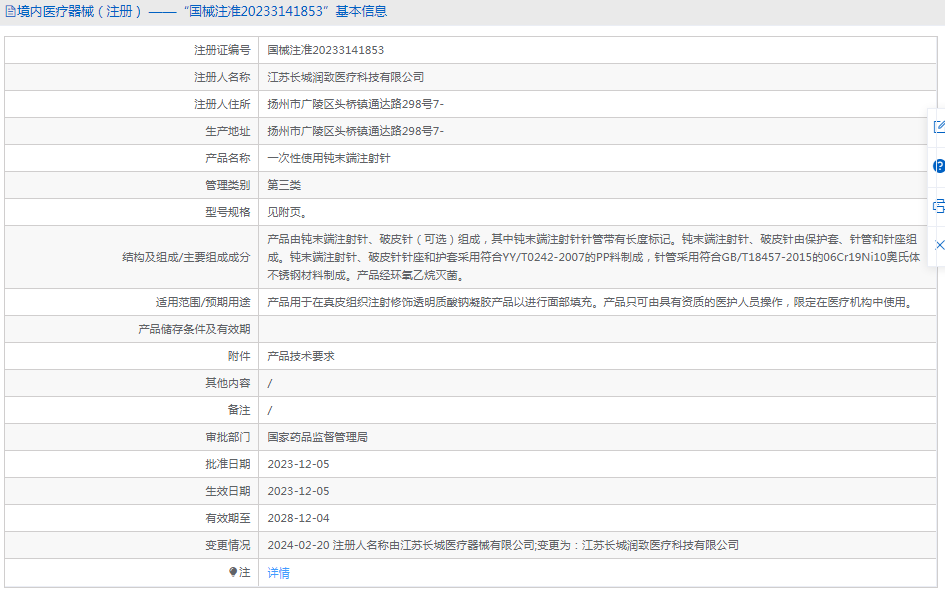945x592 pixels.
Task: Click the 审批部门 label
Action: click(228, 437)
